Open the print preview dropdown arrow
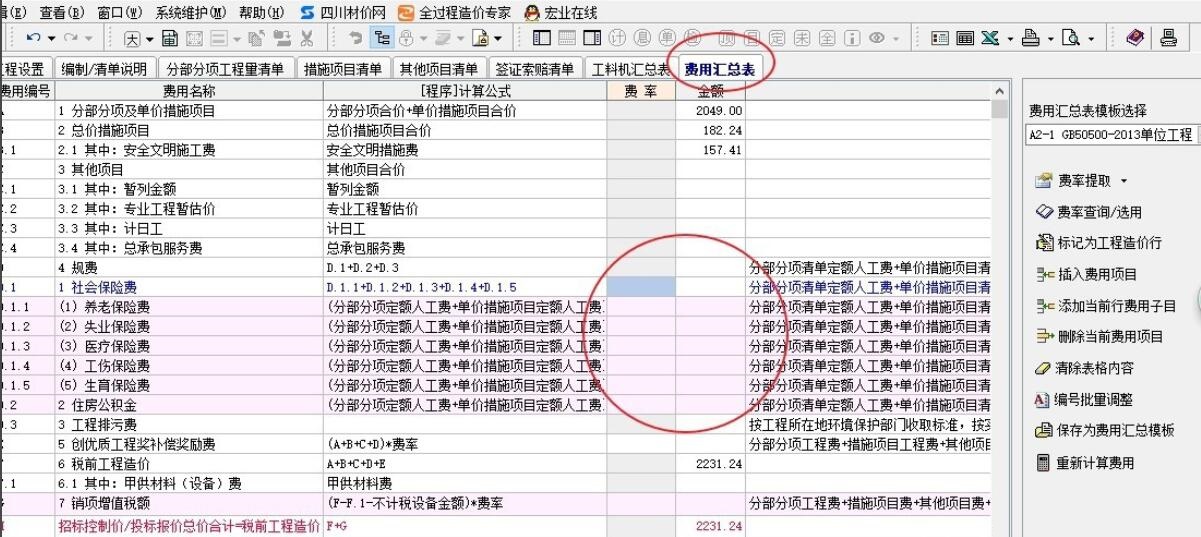 [x=1089, y=39]
